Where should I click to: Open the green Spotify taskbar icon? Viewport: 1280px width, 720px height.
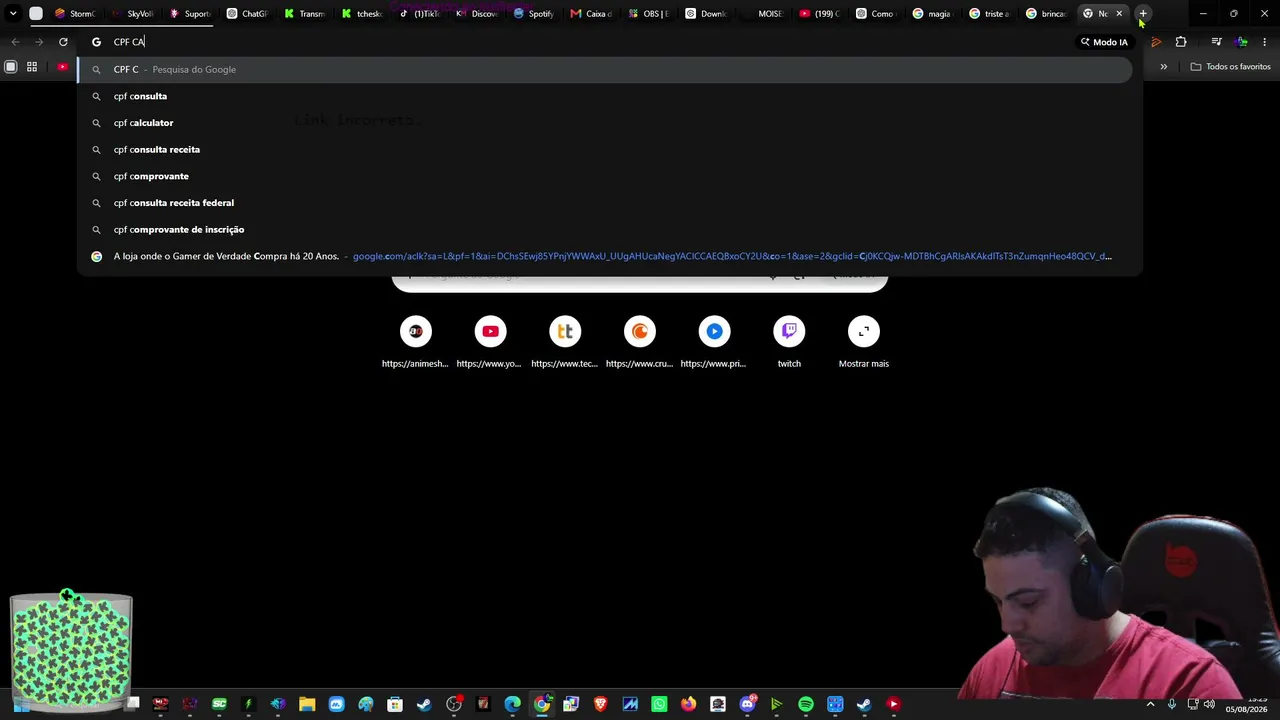(x=806, y=704)
